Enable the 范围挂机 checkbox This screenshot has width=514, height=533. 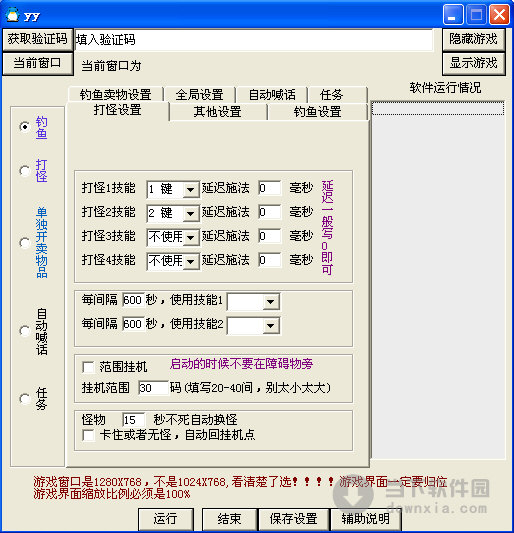click(88, 367)
